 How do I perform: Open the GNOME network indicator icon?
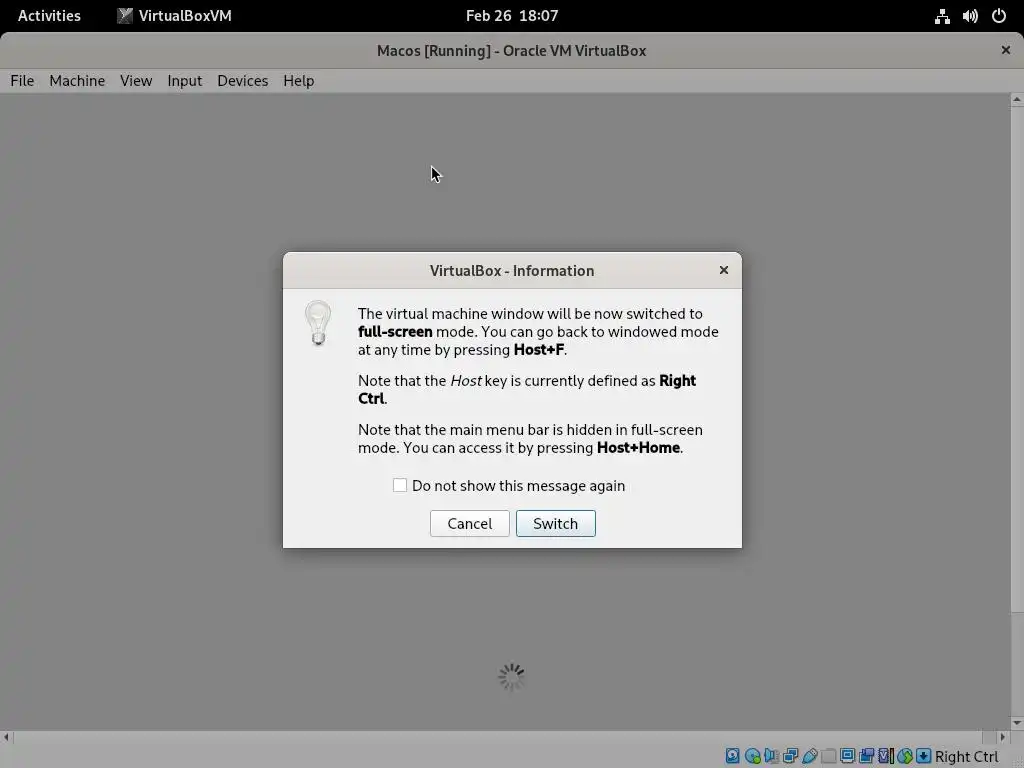point(942,16)
